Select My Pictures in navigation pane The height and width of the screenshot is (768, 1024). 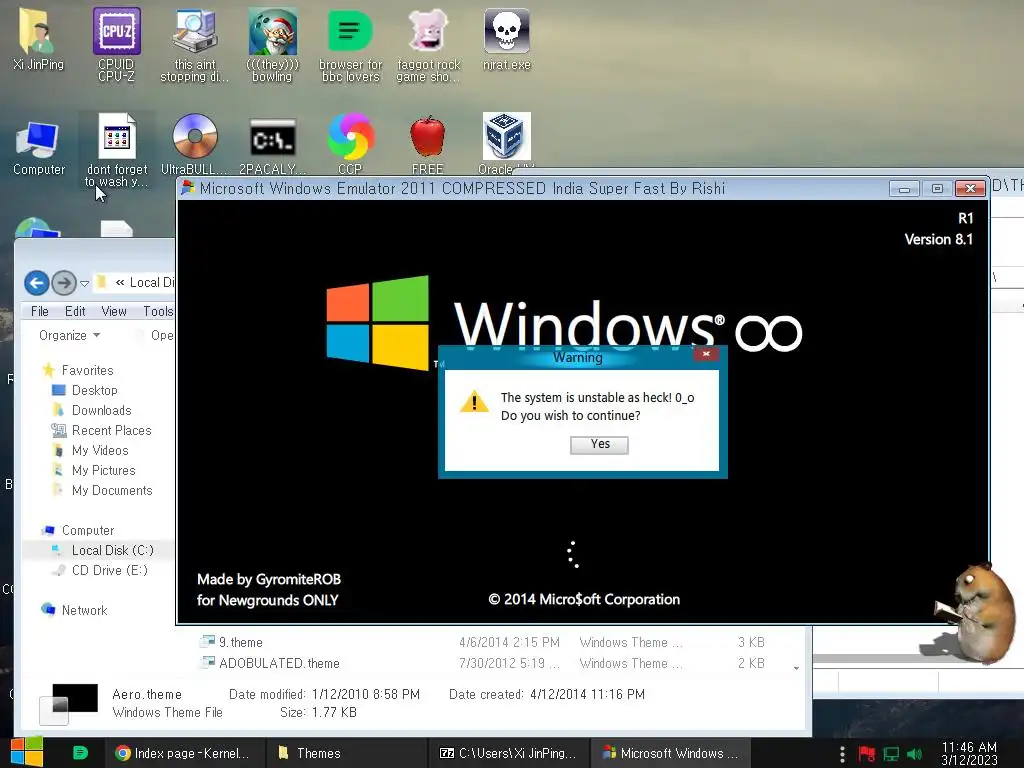93,471
